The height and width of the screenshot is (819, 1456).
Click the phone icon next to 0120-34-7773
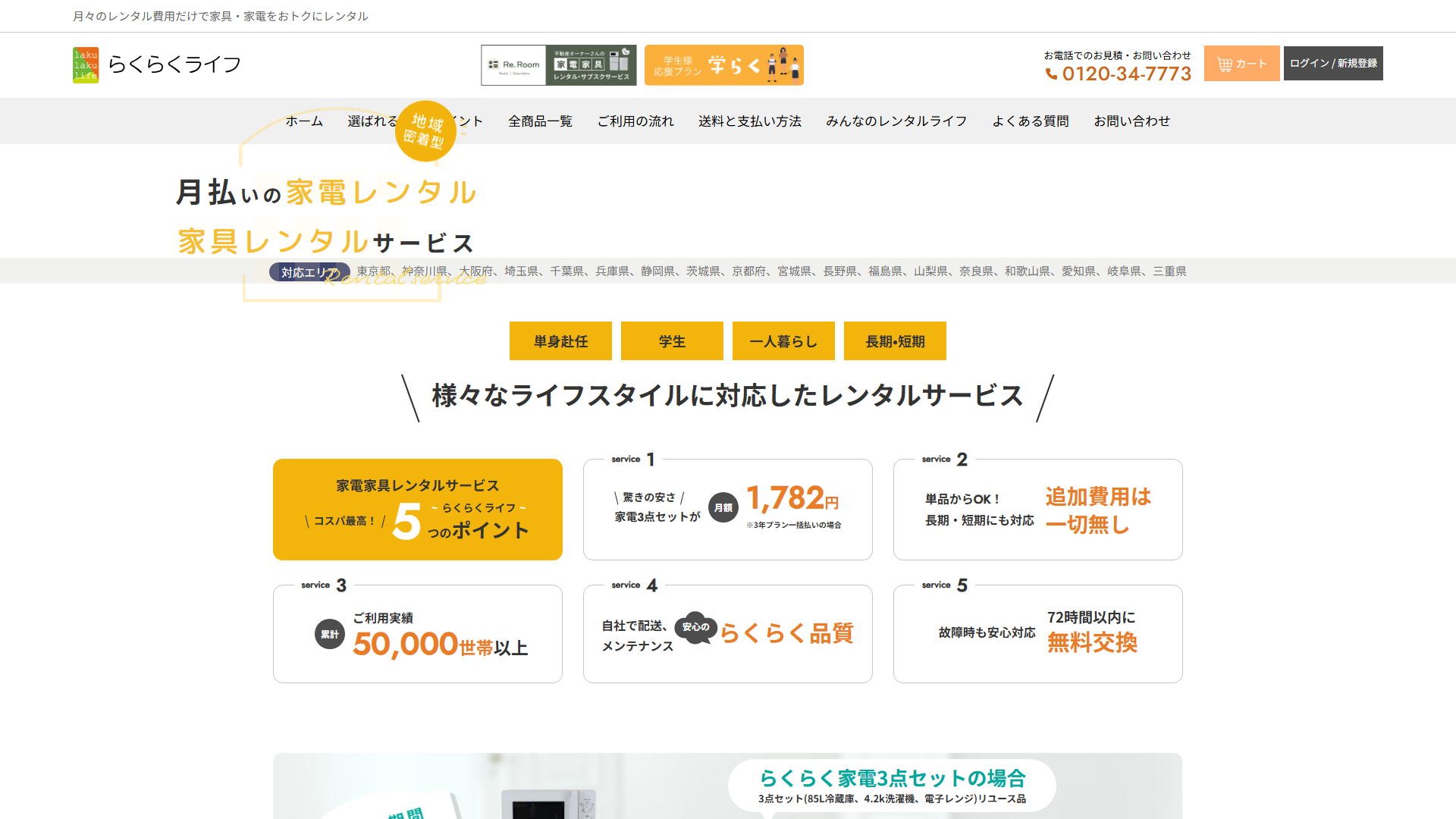pos(1053,74)
